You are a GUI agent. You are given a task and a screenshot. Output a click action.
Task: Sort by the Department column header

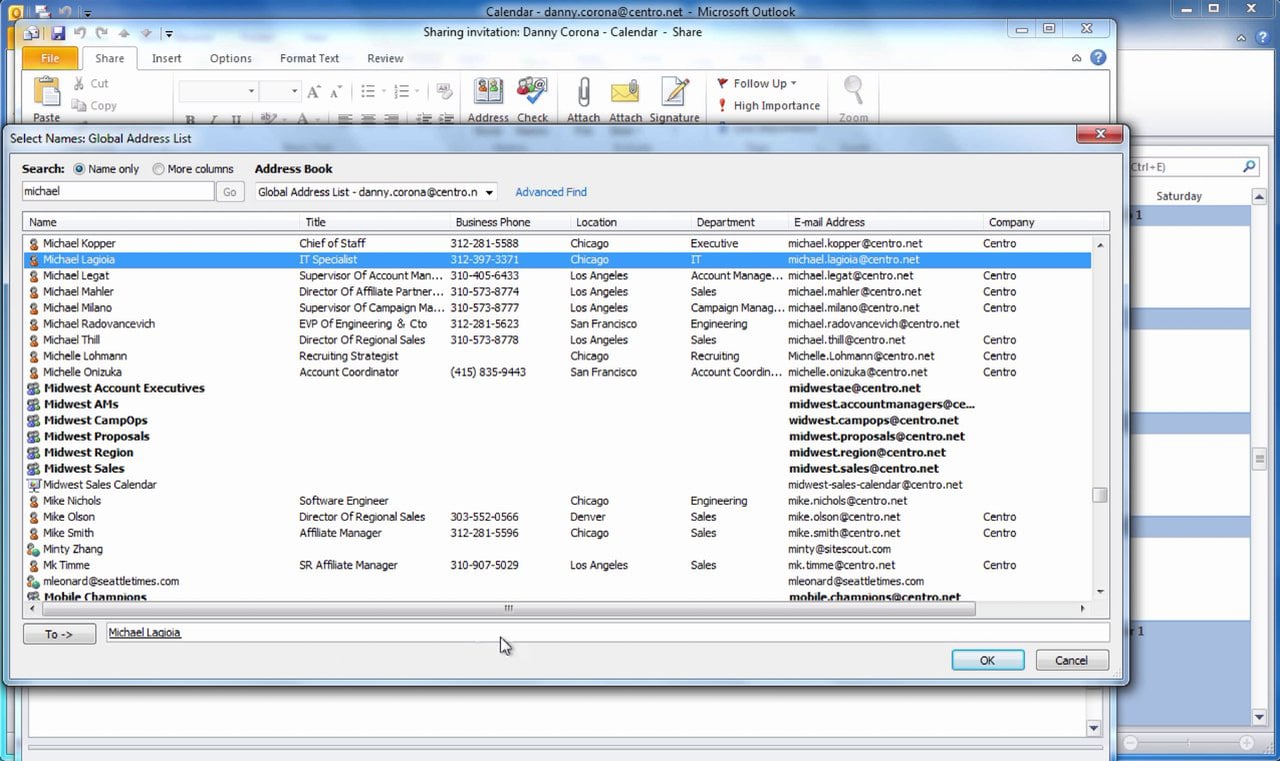(x=738, y=222)
